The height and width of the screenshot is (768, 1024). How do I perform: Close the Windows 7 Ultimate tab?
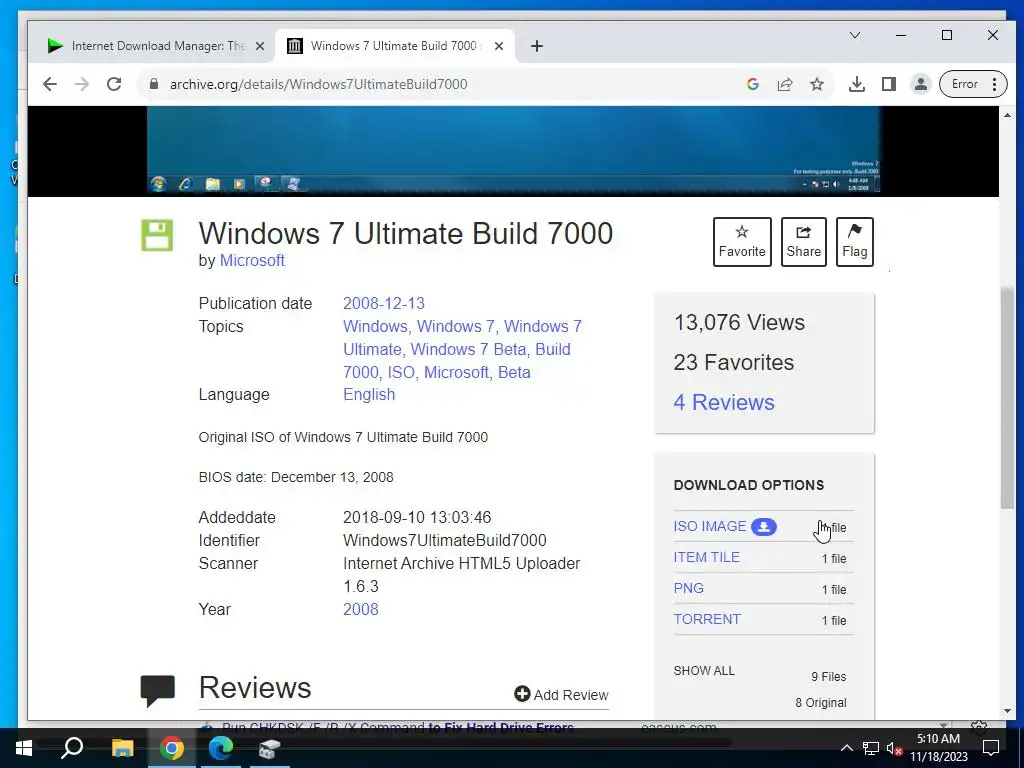coord(499,46)
